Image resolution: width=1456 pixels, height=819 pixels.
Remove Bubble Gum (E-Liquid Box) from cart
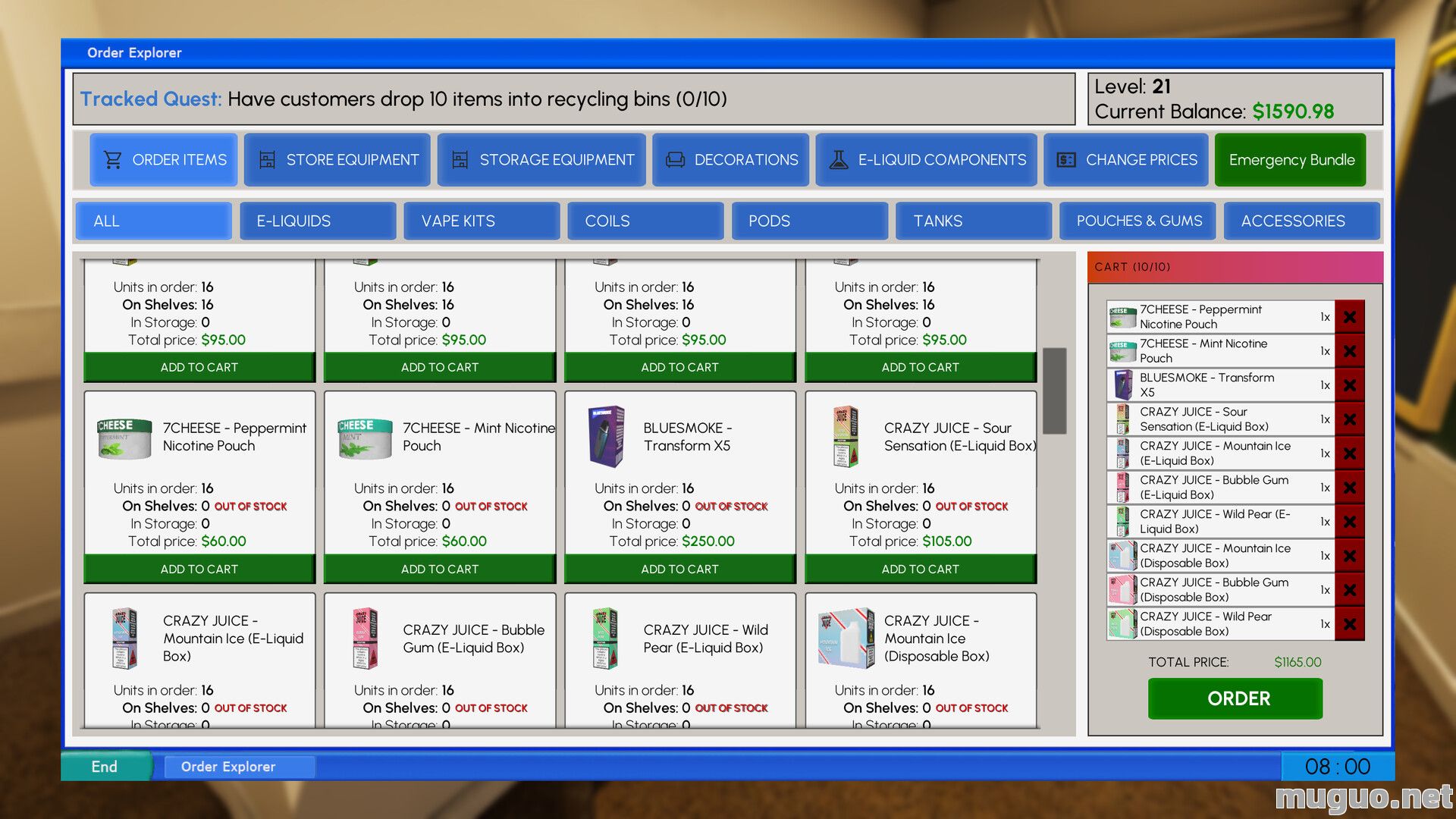pos(1350,488)
